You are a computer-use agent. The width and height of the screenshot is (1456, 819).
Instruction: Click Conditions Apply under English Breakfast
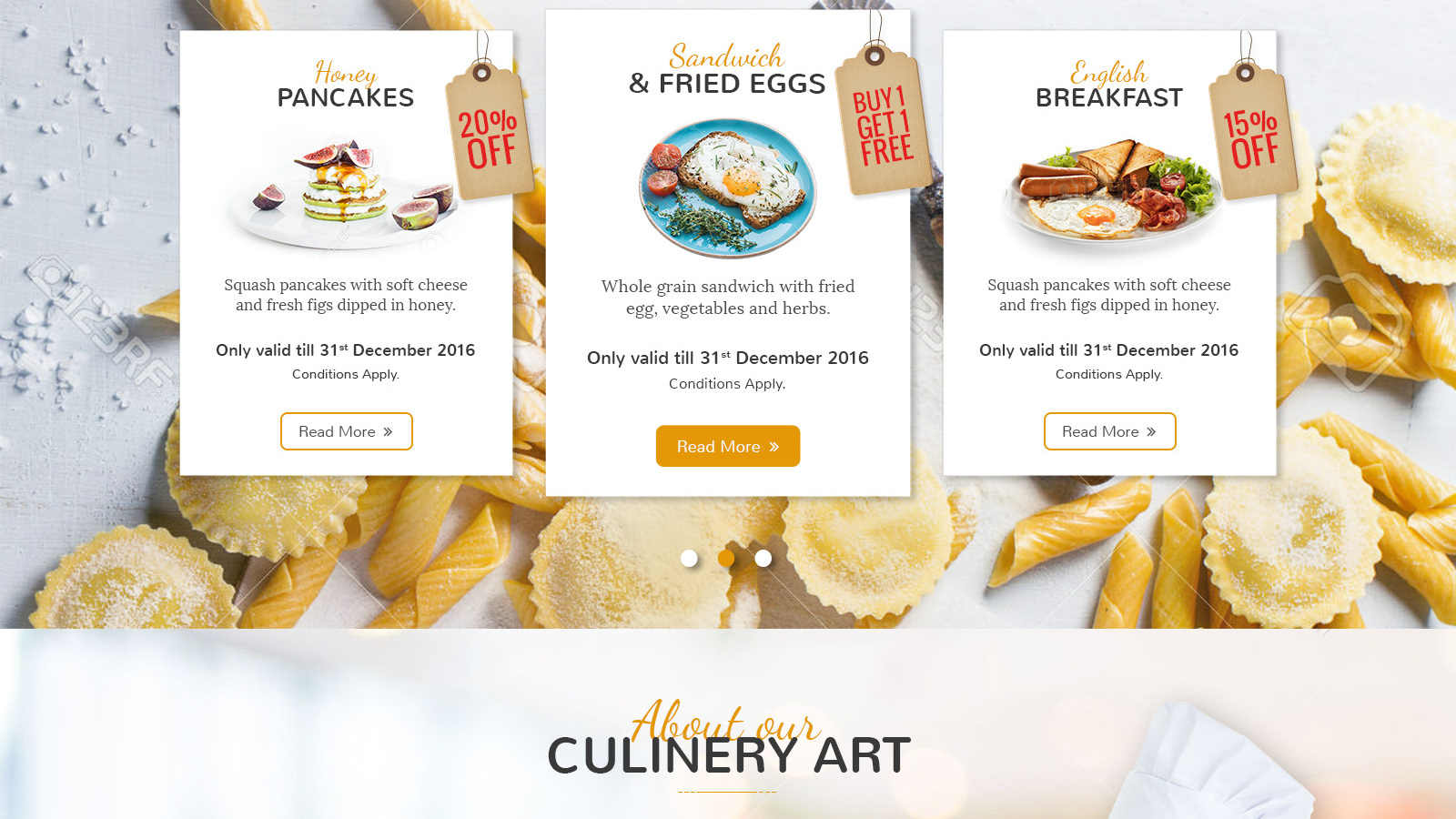tap(1109, 374)
